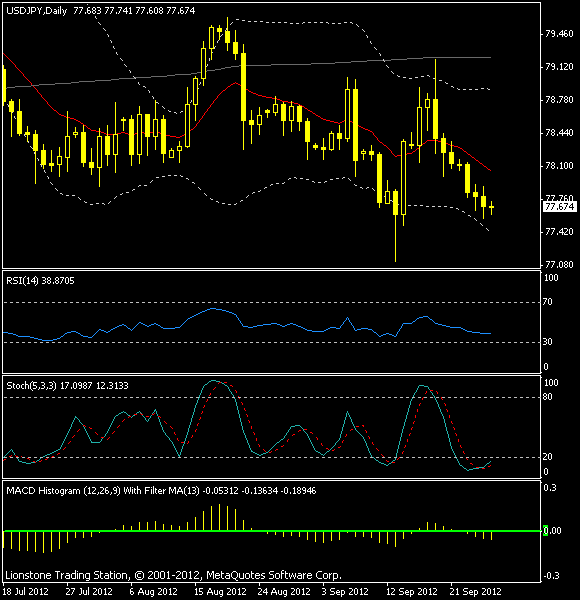580x600 pixels.
Task: Click the 79.460 price scale label
Action: pos(559,34)
